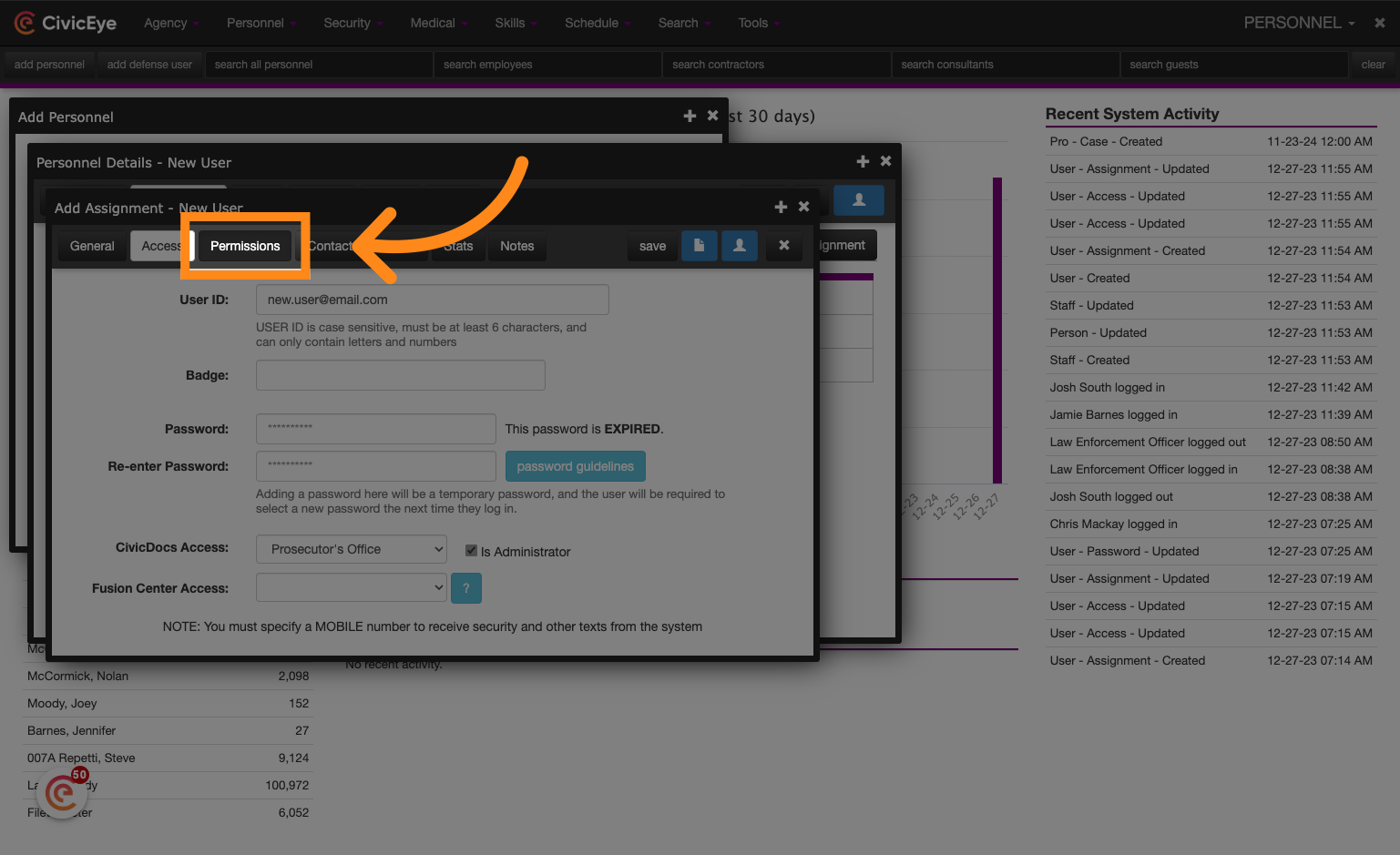
Task: Open the Security menu
Action: pyautogui.click(x=353, y=23)
